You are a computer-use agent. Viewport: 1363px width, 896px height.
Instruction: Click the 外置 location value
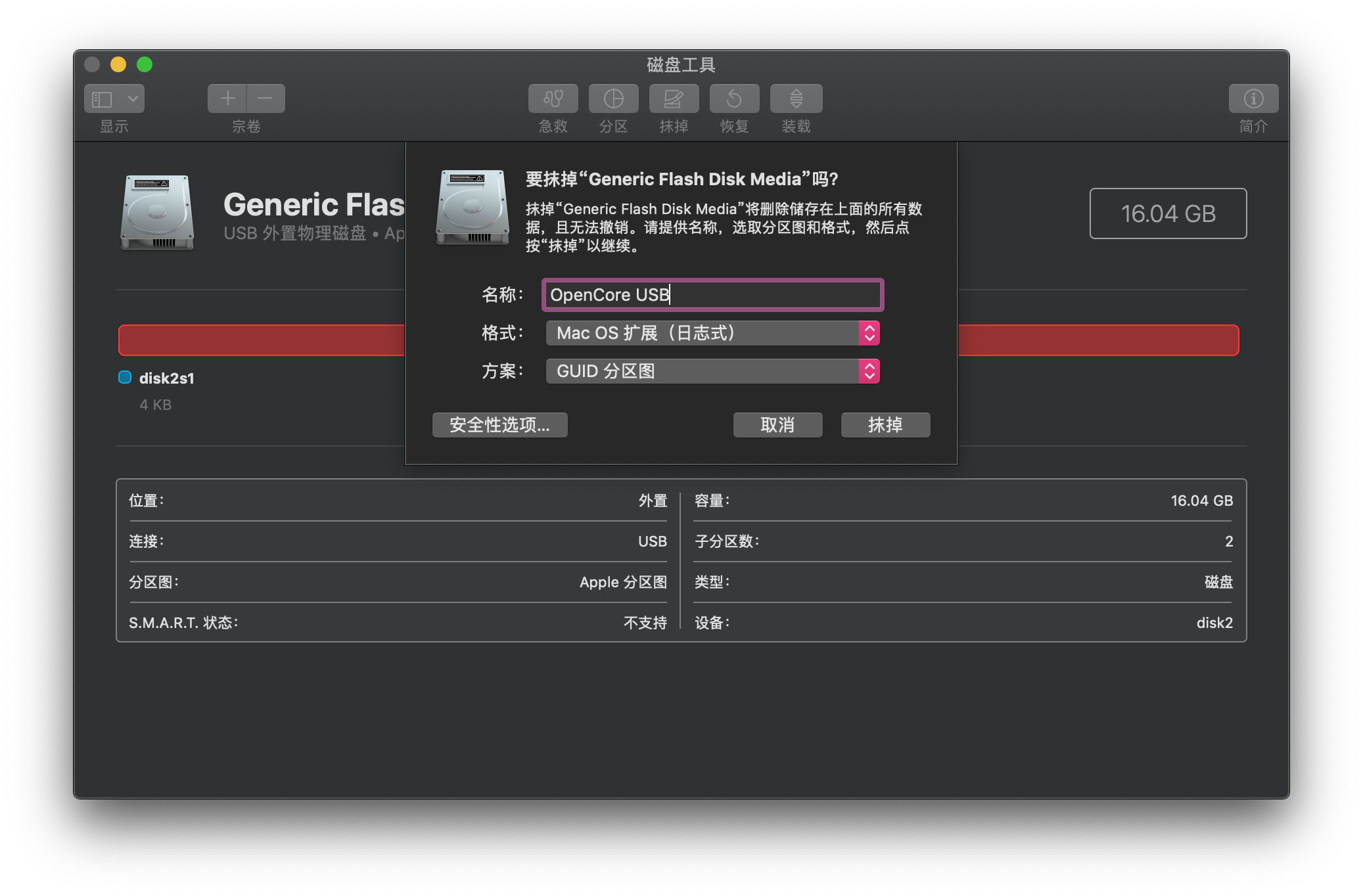pos(653,501)
